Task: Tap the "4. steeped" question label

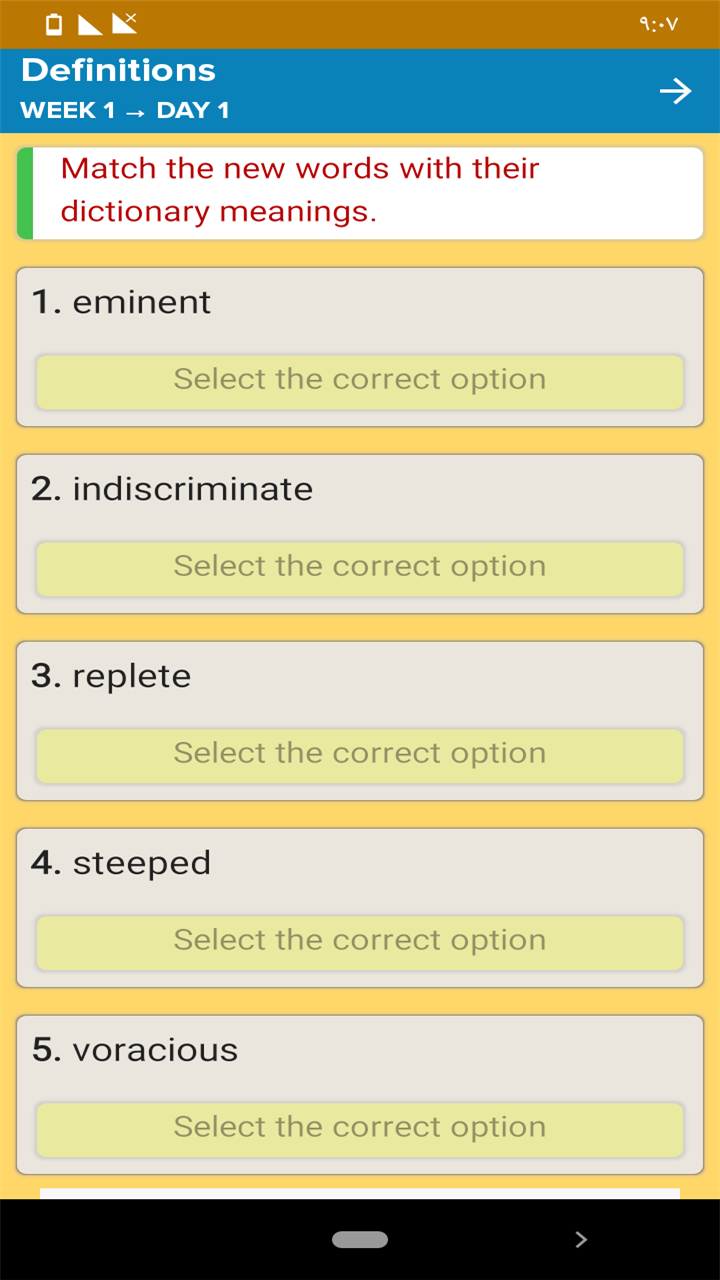Action: coord(121,863)
